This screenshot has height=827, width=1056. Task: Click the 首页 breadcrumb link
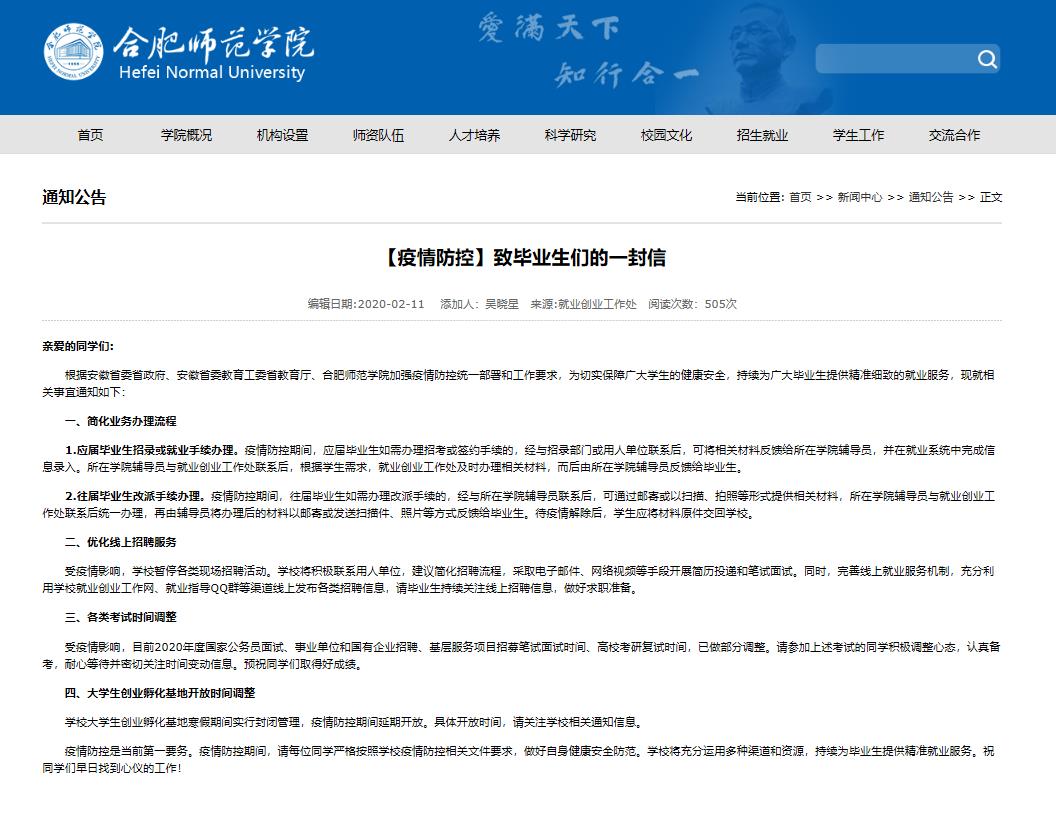tap(800, 197)
